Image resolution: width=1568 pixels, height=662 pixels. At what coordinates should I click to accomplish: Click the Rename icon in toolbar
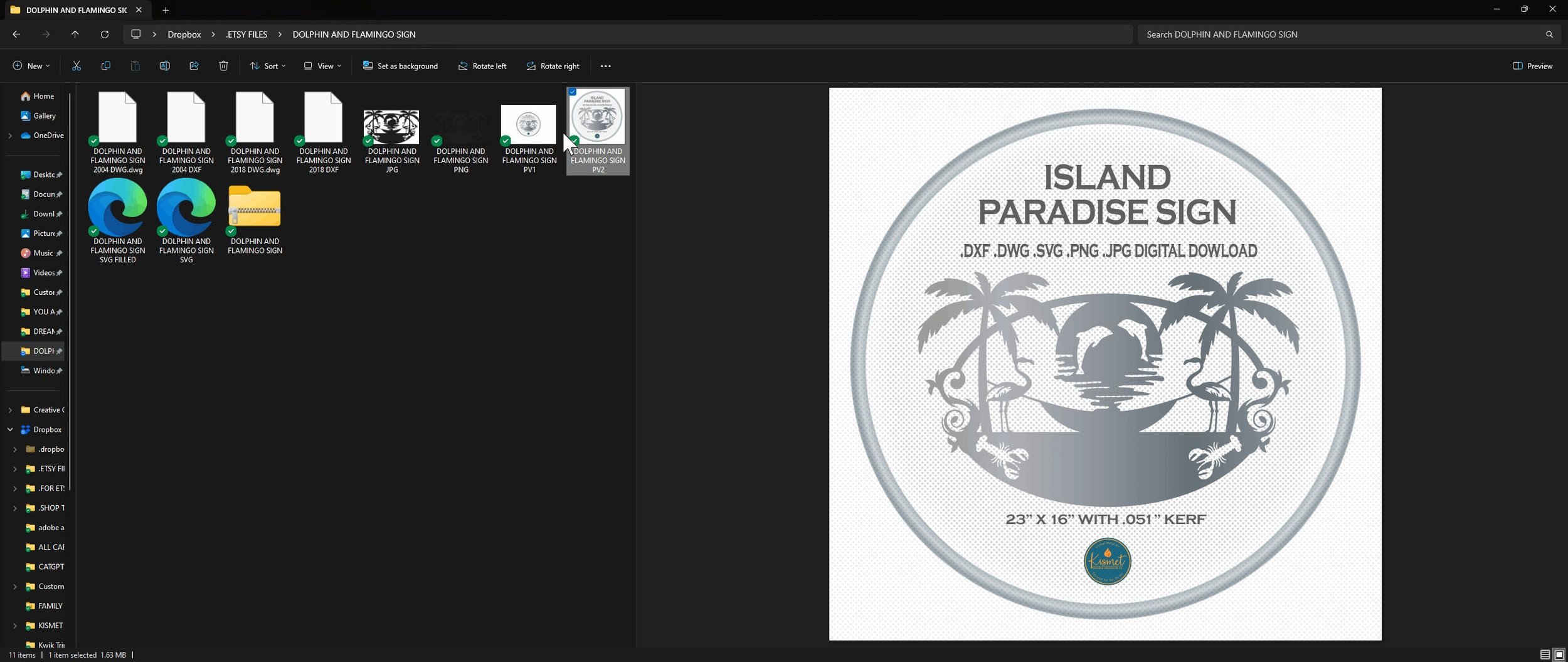click(164, 66)
